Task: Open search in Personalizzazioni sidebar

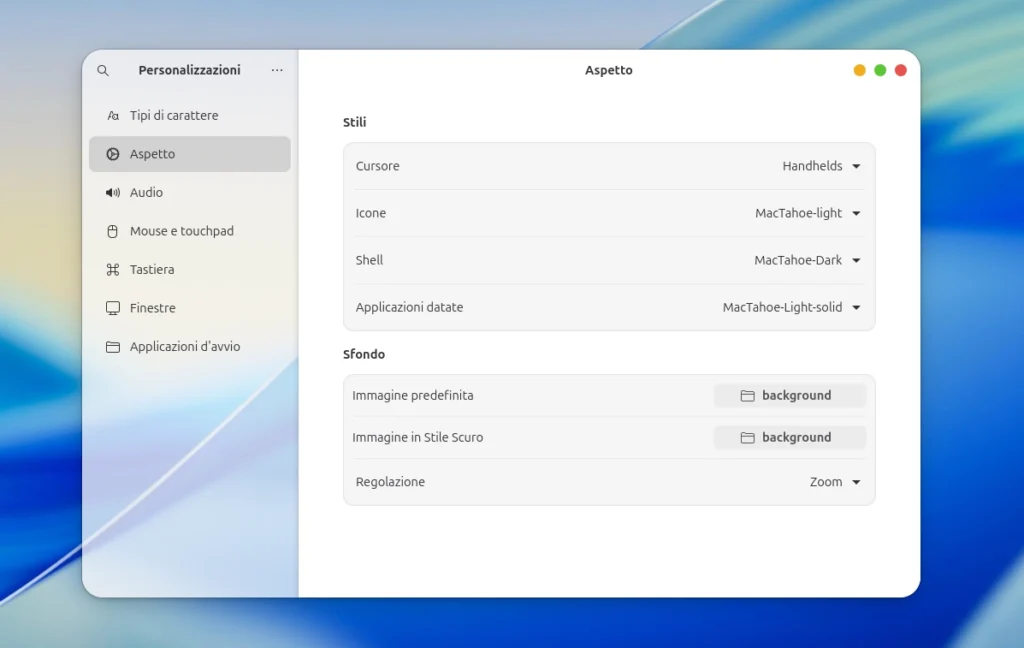Action: 103,70
